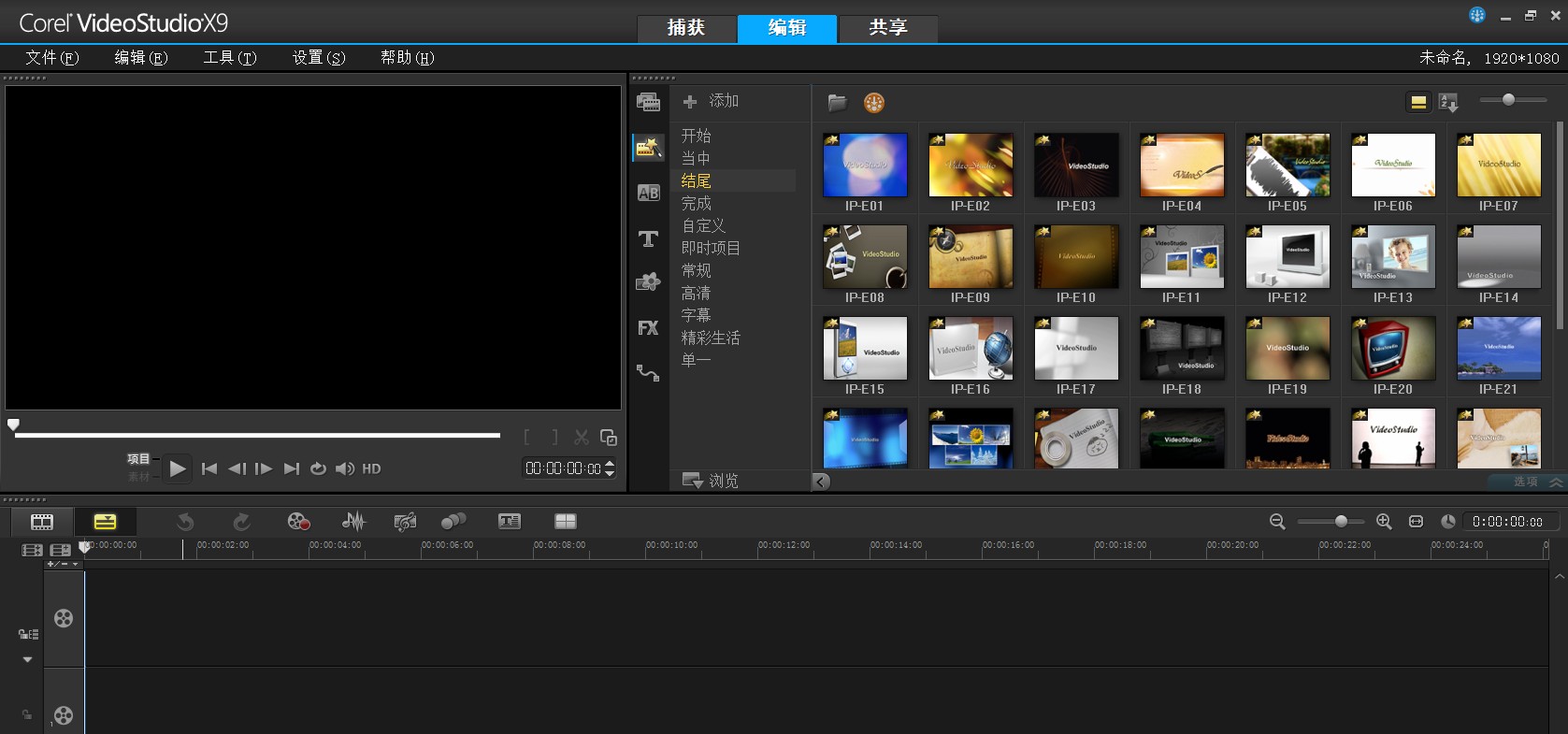Toggle the large thumbnail view button

click(1418, 103)
